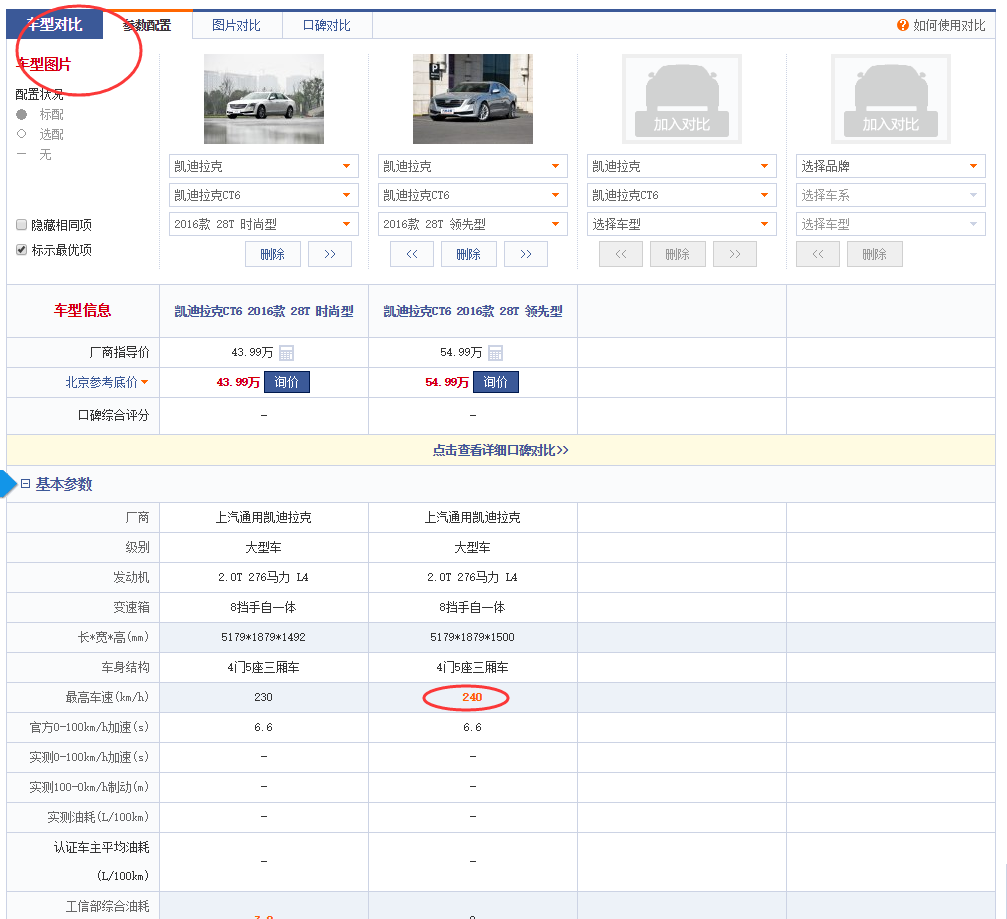Viewport: 1007px width, 919px height.
Task: Switch to the 口碑对比 tab
Action: pyautogui.click(x=326, y=25)
